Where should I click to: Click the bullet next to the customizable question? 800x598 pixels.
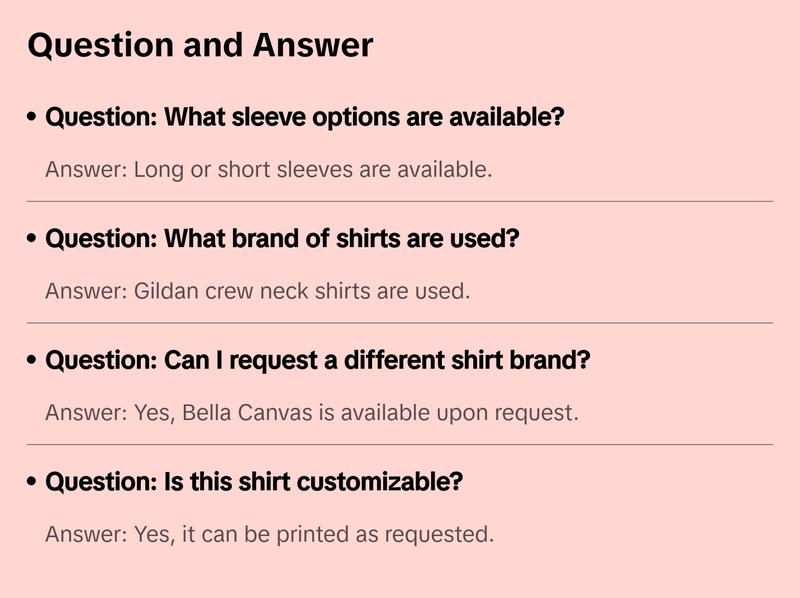(x=33, y=482)
